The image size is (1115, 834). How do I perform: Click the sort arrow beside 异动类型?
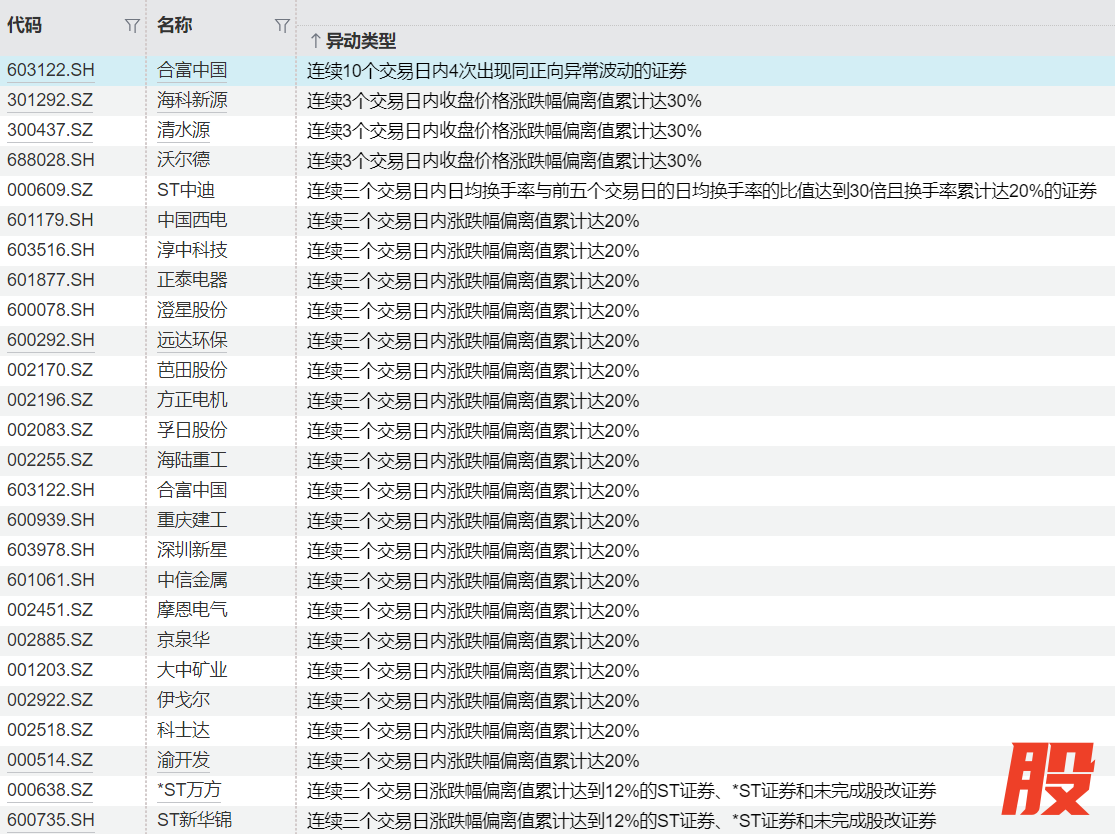point(315,41)
